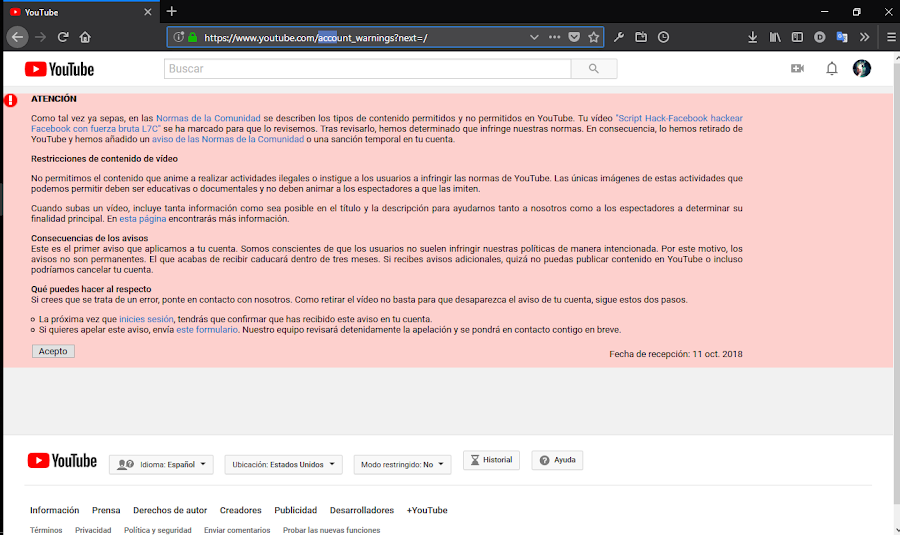
Task: Click the Ayuda help button
Action: (557, 460)
